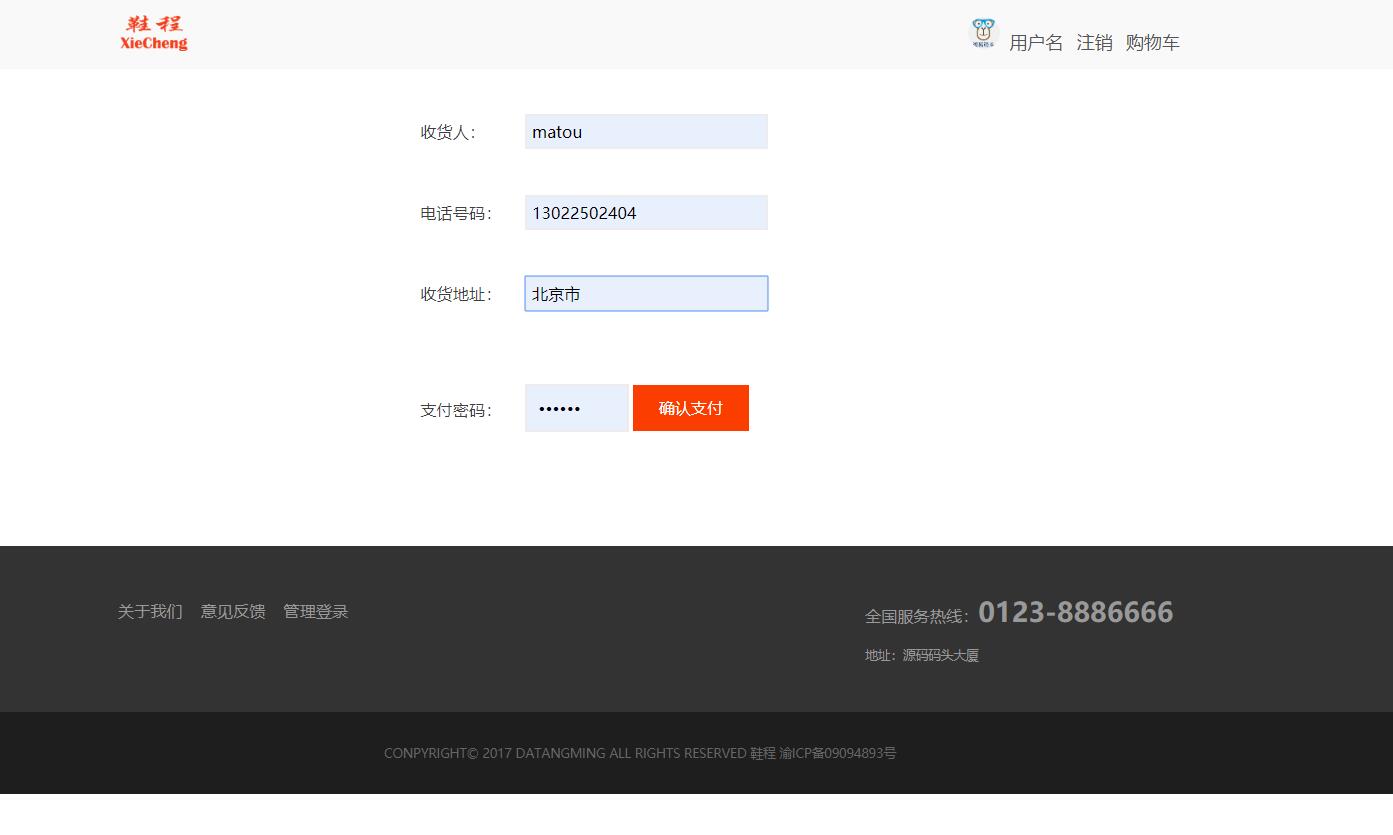1393x835 pixels.
Task: Focus the 支付密码 password field
Action: click(x=576, y=408)
